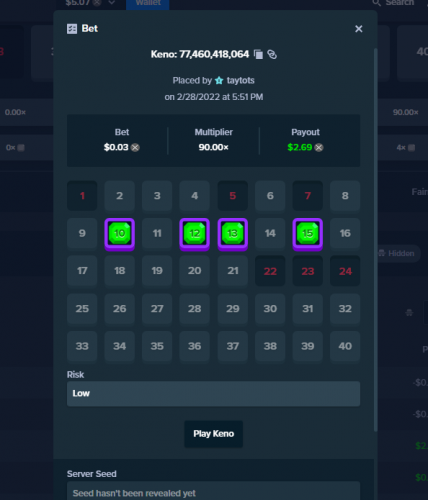428x500 pixels.
Task: Select gem tile number 10
Action: [x=120, y=234]
